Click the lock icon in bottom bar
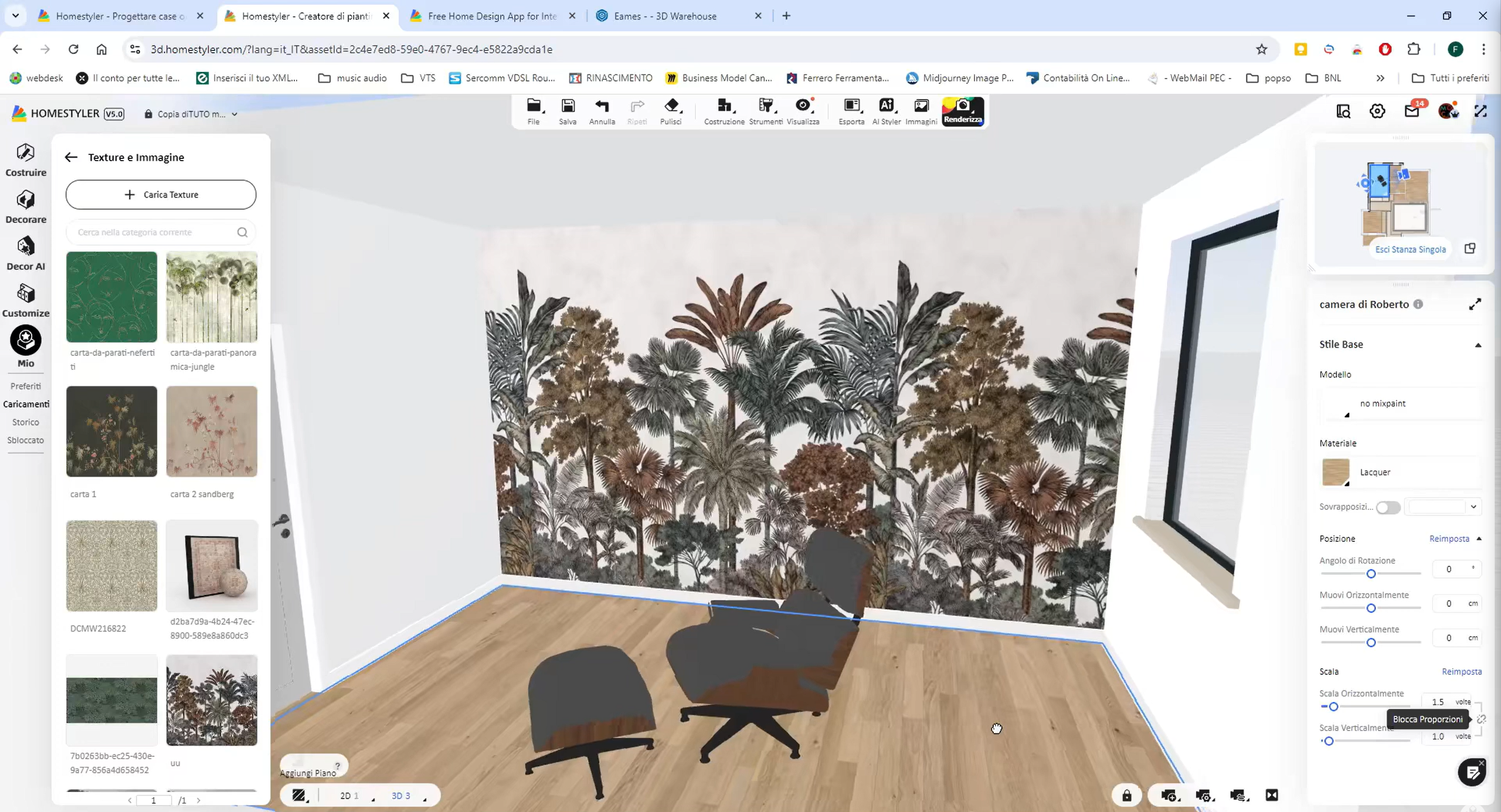 [1126, 795]
